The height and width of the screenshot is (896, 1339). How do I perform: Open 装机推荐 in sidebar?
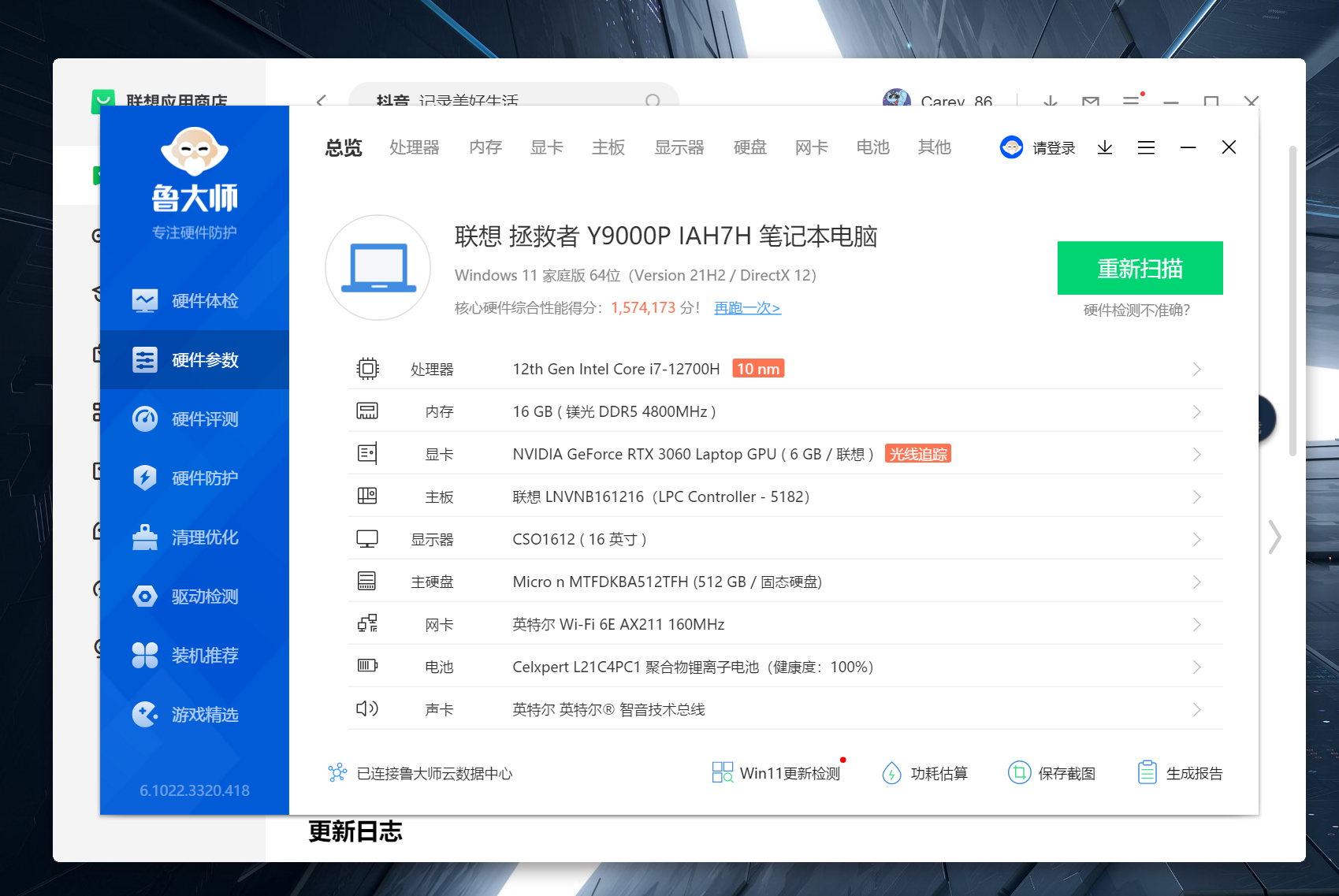[195, 655]
